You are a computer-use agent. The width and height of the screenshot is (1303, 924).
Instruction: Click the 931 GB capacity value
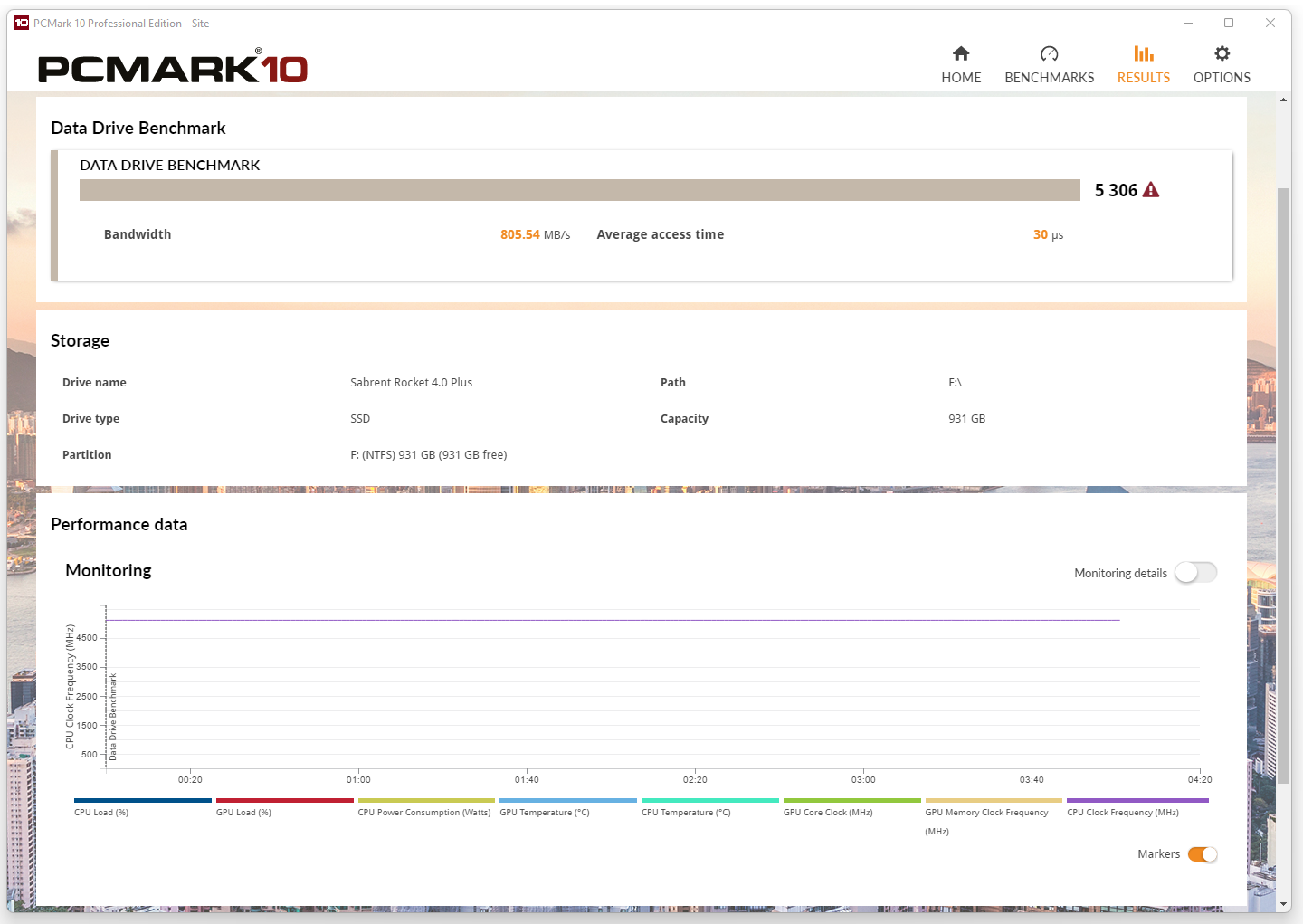(966, 419)
